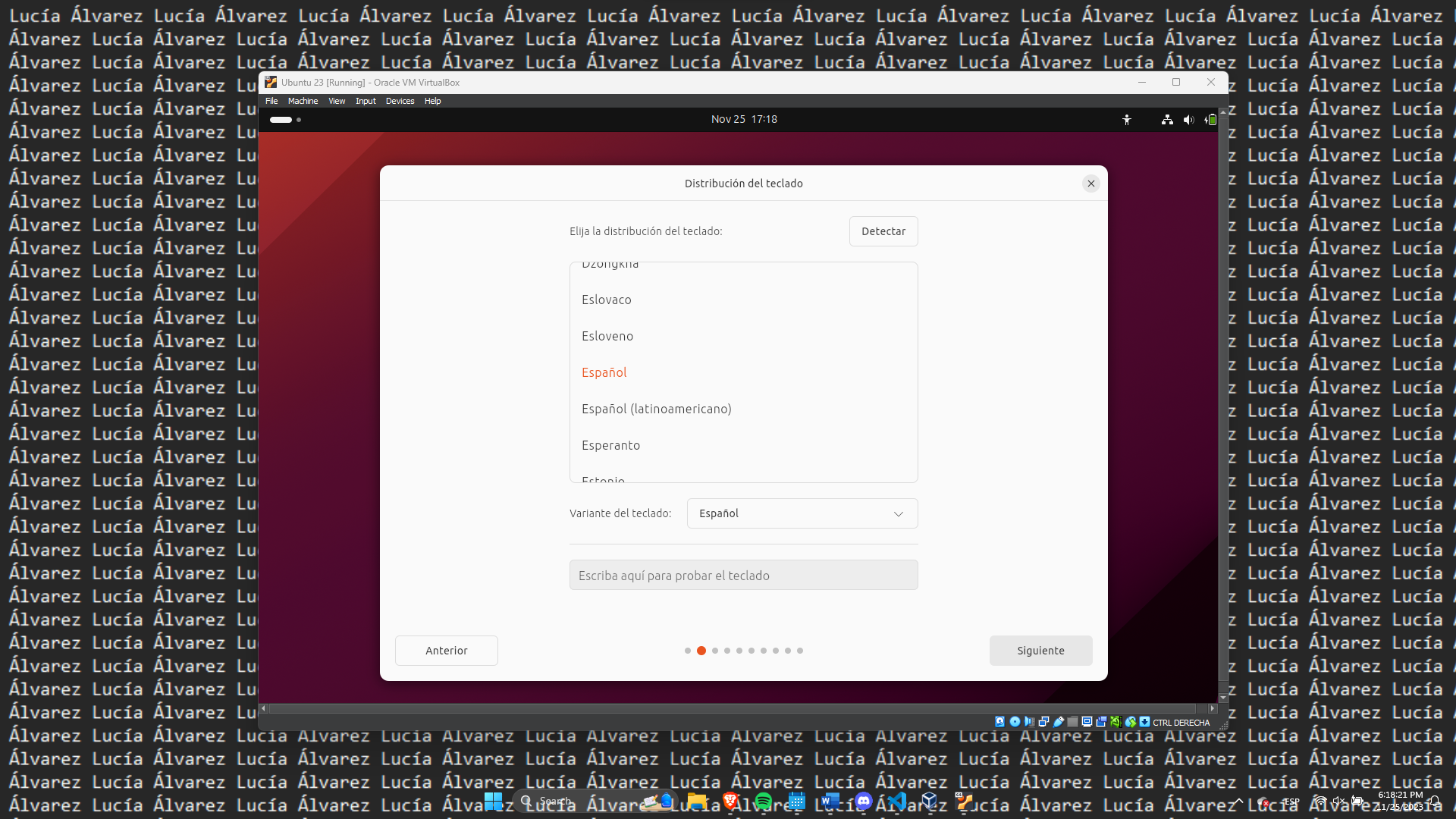The width and height of the screenshot is (1456, 819).
Task: Click the Ubuntu volume speaker icon
Action: pos(1188,120)
